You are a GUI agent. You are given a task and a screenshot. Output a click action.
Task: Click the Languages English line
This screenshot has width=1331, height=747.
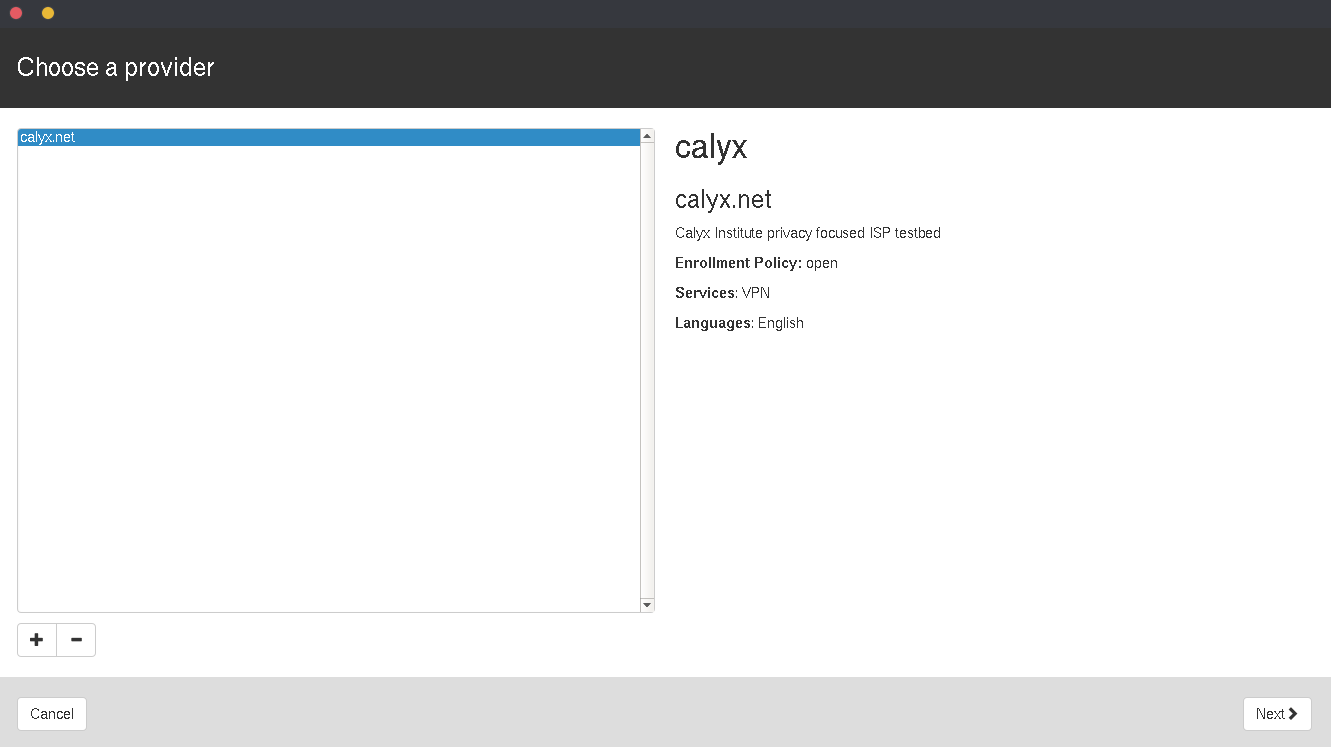click(x=739, y=323)
